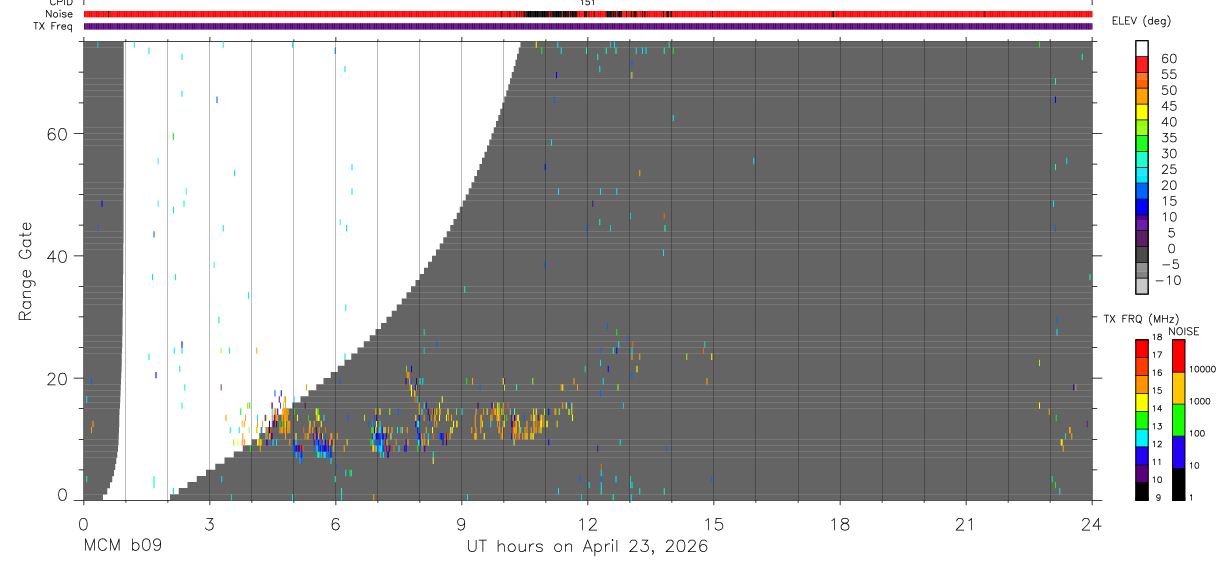Screen dimensions: 1228x567
Task: Click the '24' tick on the UT hours axis
Action: click(x=1092, y=523)
